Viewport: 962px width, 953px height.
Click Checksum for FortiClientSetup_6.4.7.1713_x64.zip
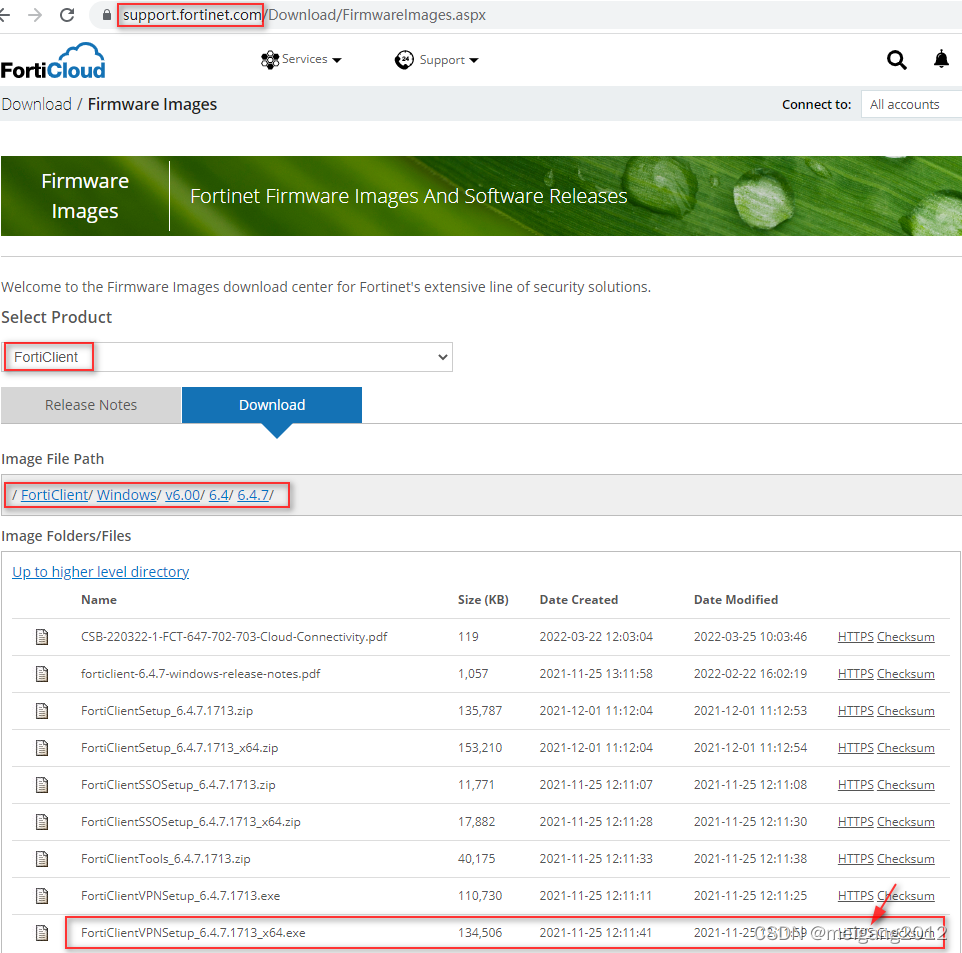[906, 747]
